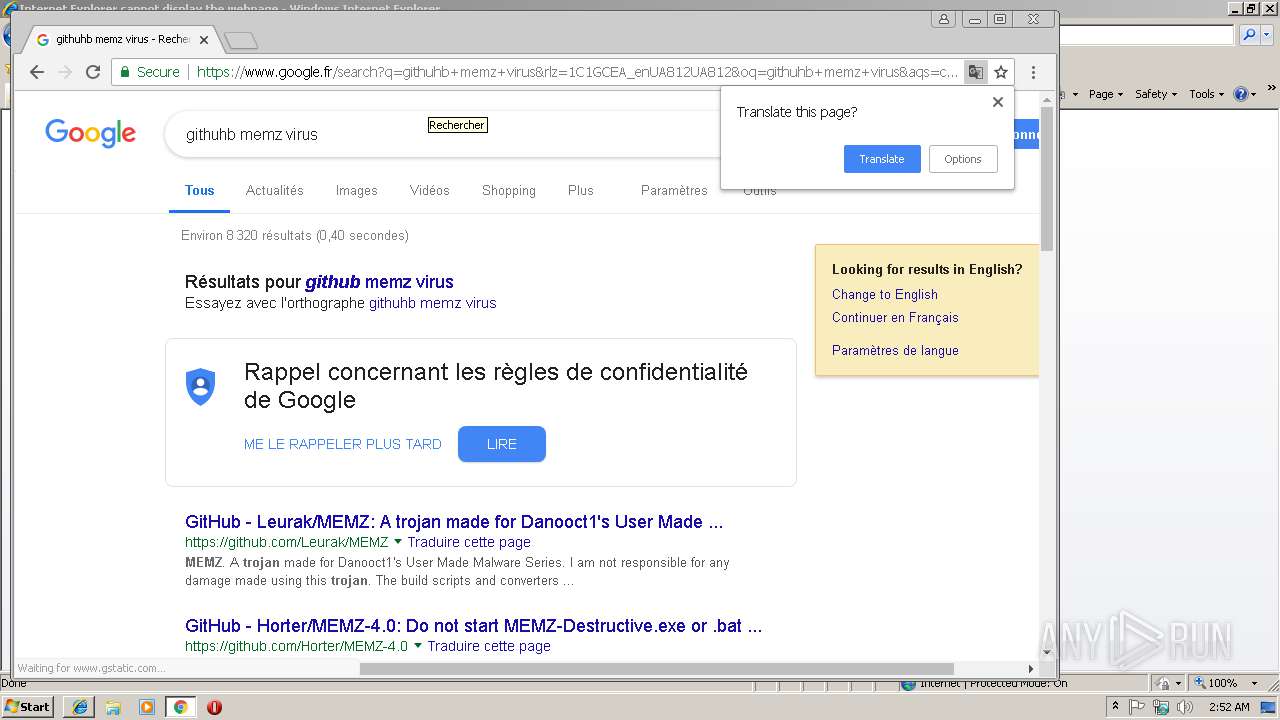Open Internet Explorer Safety menu
This screenshot has height=720, width=1280.
point(1155,94)
